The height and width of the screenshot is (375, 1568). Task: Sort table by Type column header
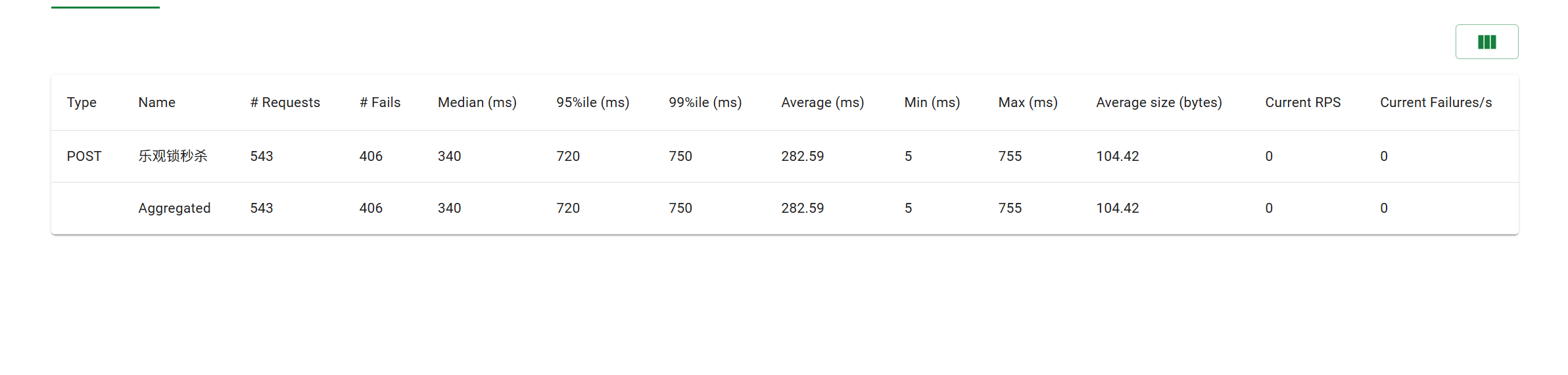point(82,102)
